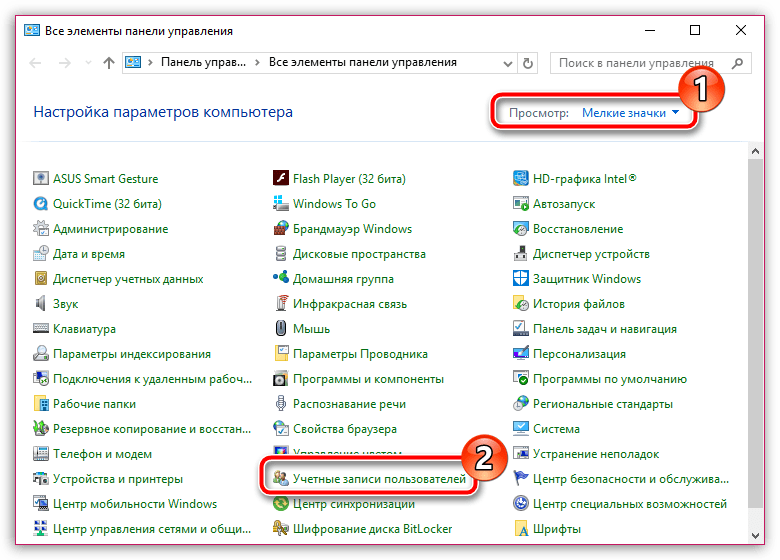Click the Центр синхронизации green icon
The width and height of the screenshot is (780, 560).
coord(281,504)
